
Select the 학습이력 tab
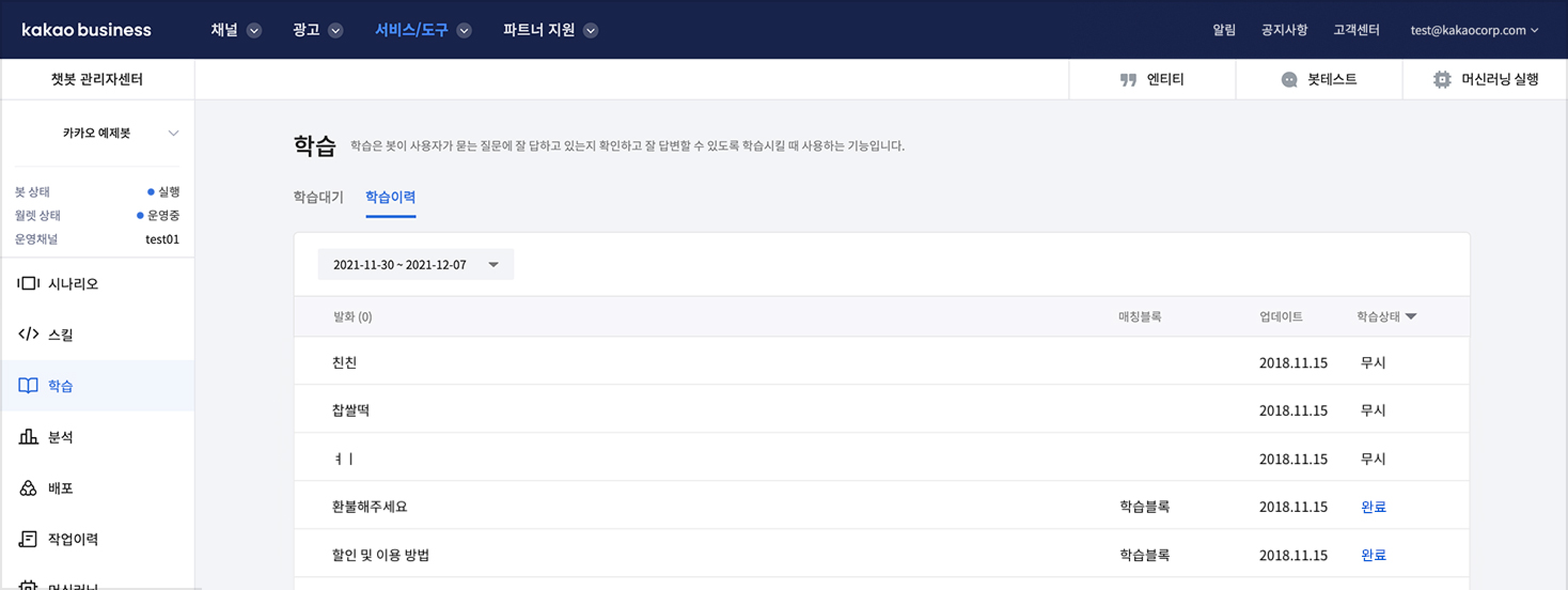coord(390,197)
